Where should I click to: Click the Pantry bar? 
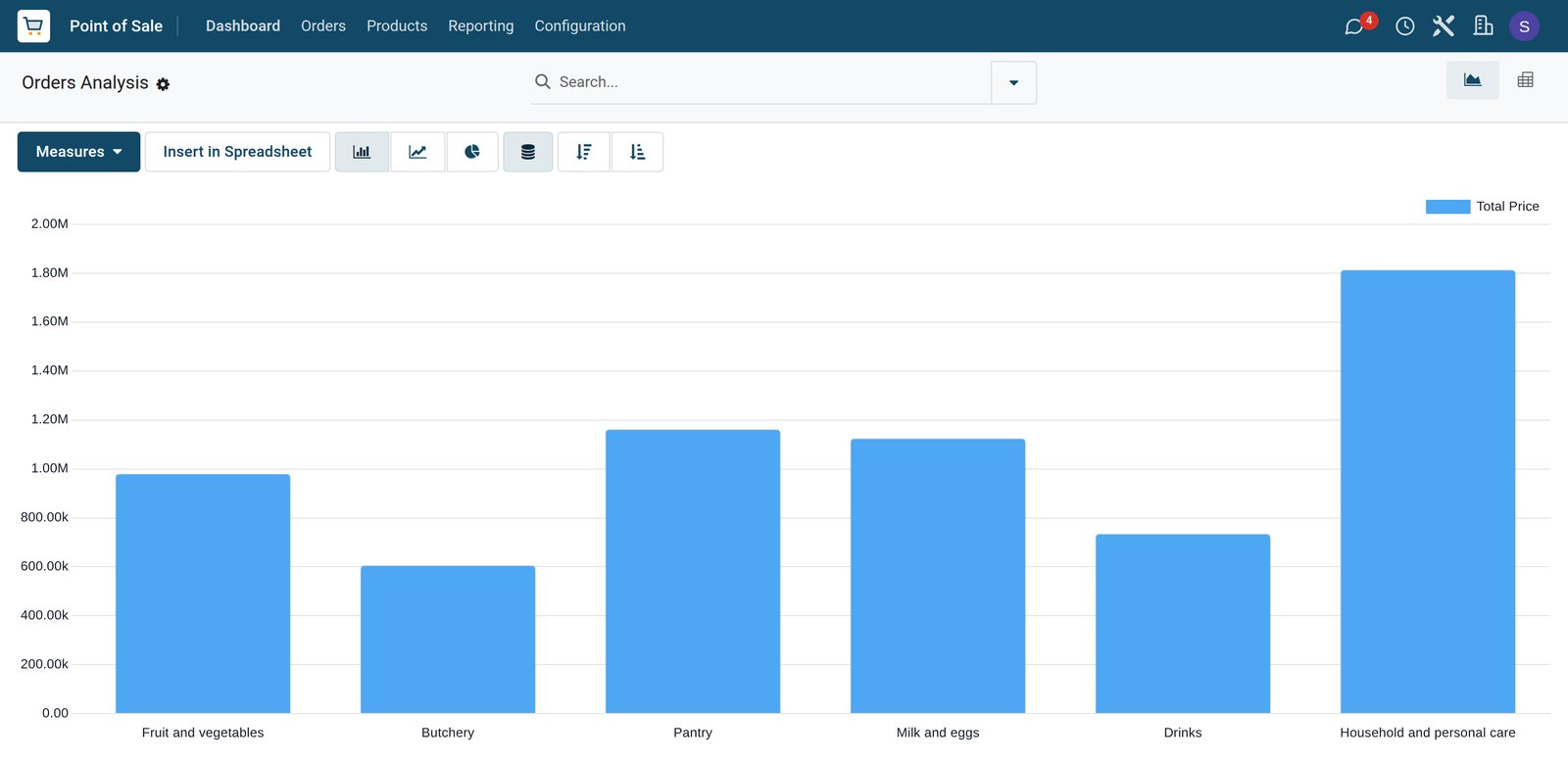[x=693, y=571]
